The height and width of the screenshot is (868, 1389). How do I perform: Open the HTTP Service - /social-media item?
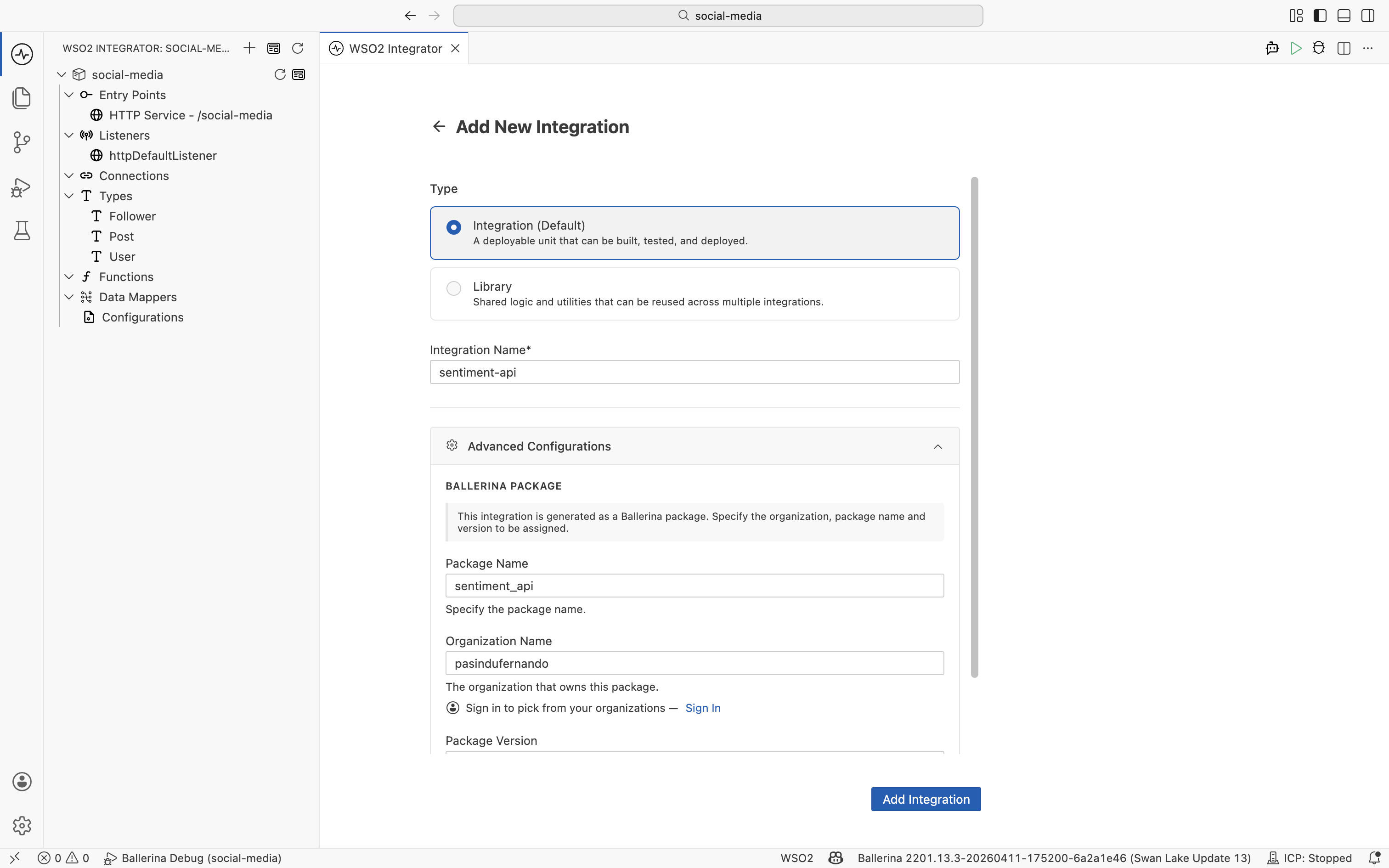pyautogui.click(x=191, y=115)
